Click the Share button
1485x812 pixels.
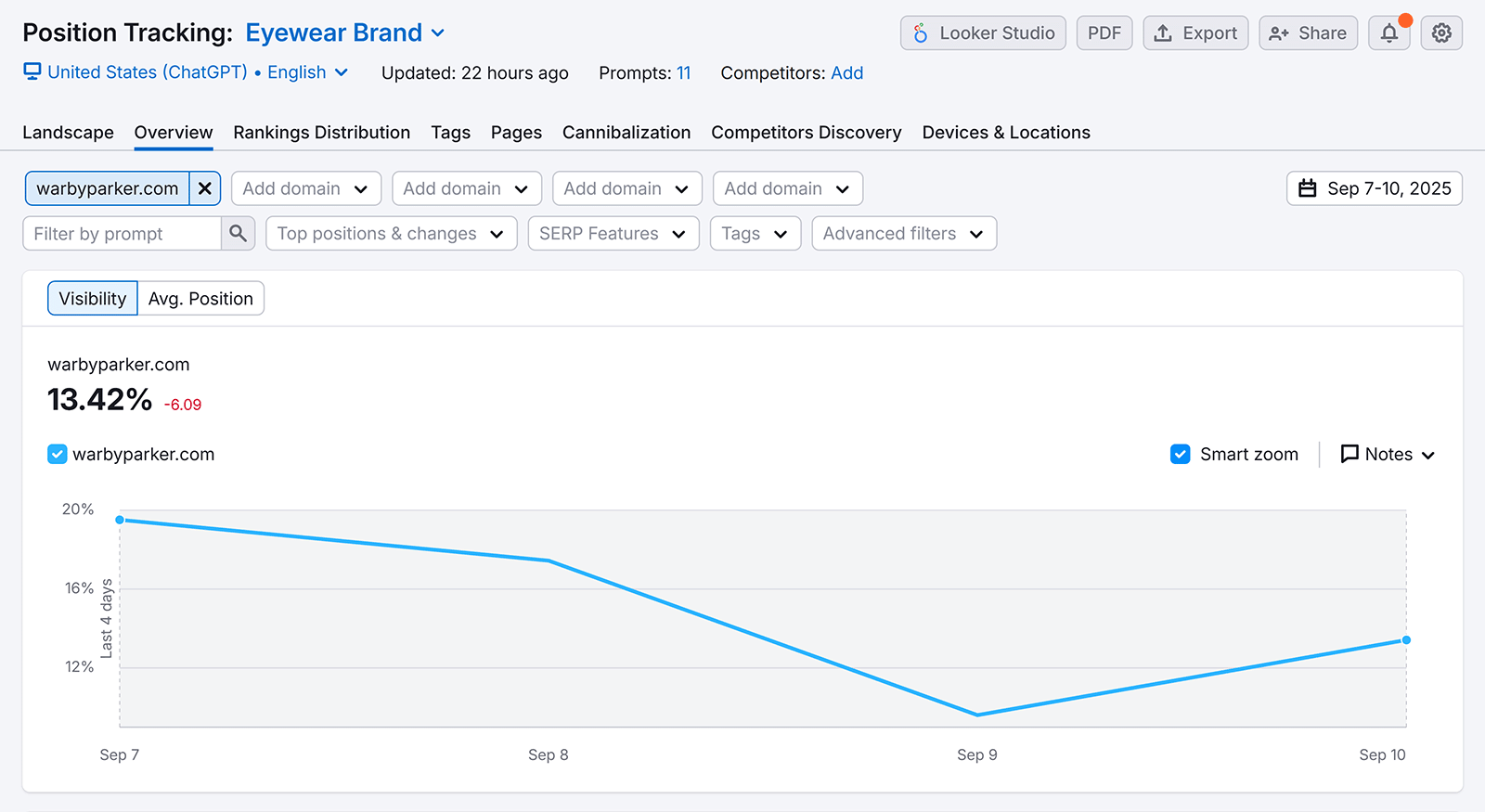(x=1308, y=33)
